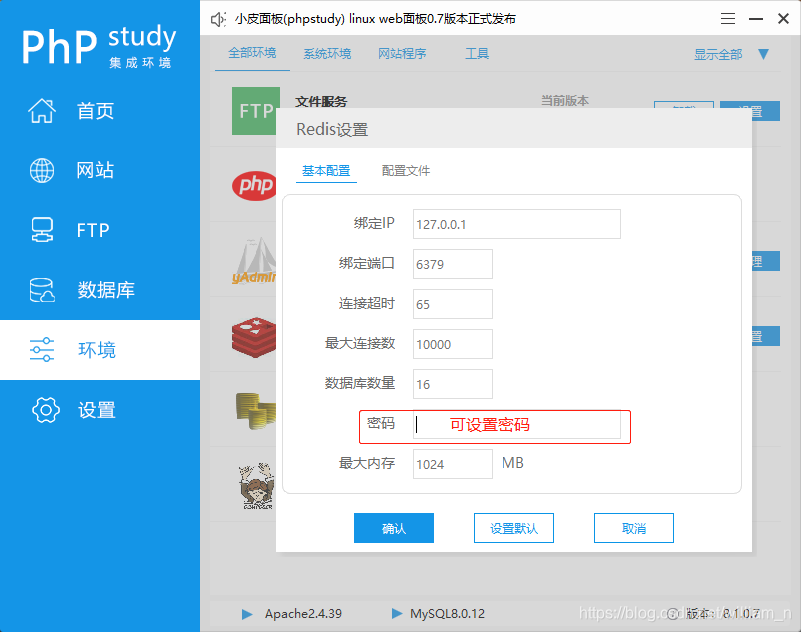Select the 基本配置 tab in Redis设置
801x632 pixels.
point(326,171)
